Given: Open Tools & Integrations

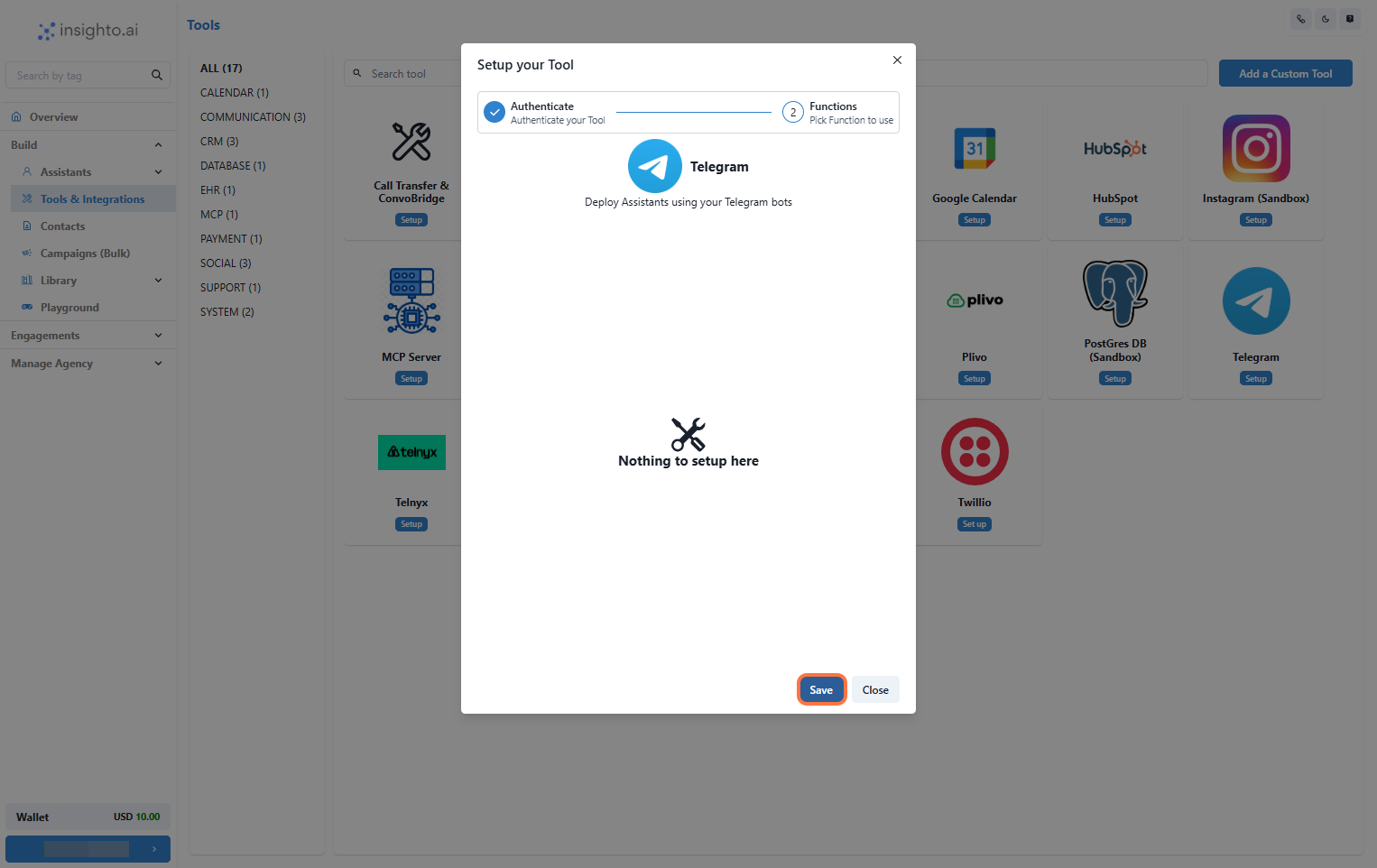Looking at the screenshot, I should [93, 199].
